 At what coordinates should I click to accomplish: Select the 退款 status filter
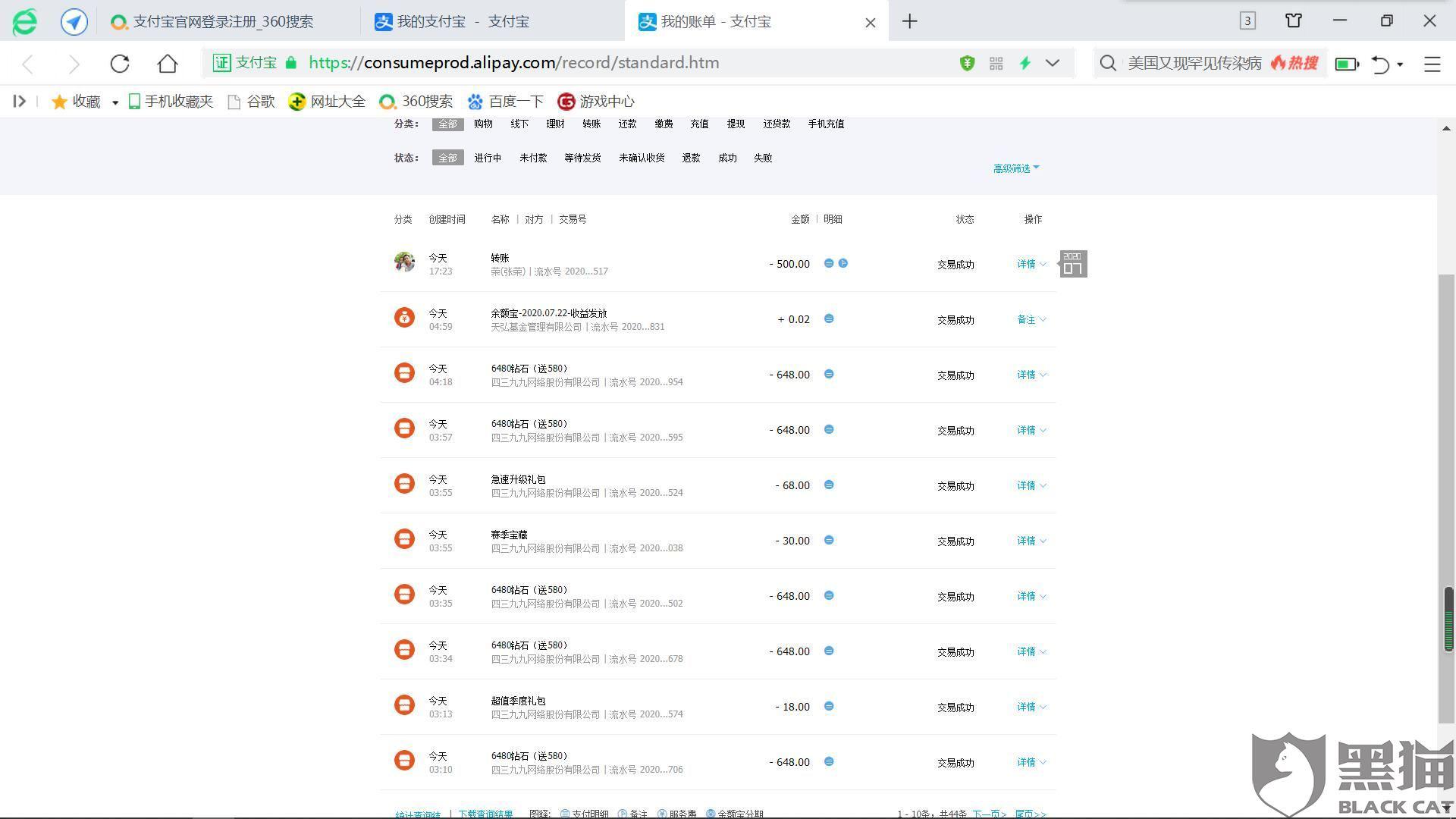691,158
